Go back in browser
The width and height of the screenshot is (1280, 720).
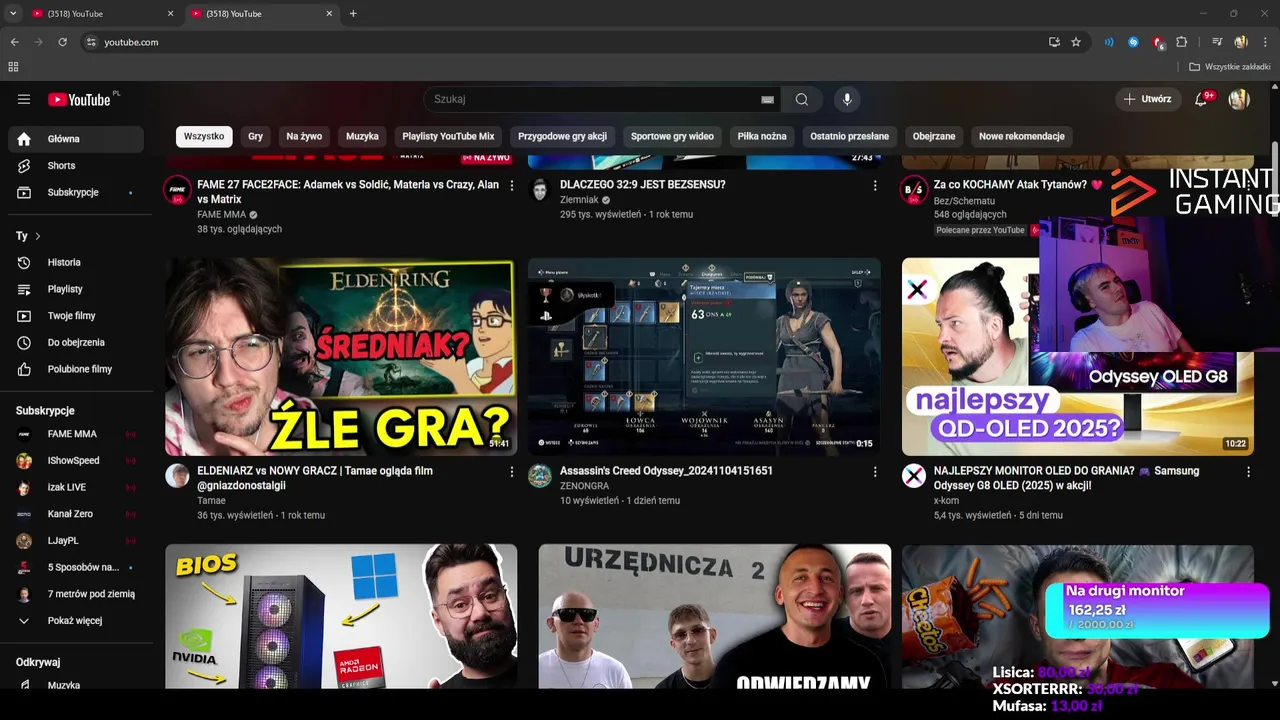(15, 42)
